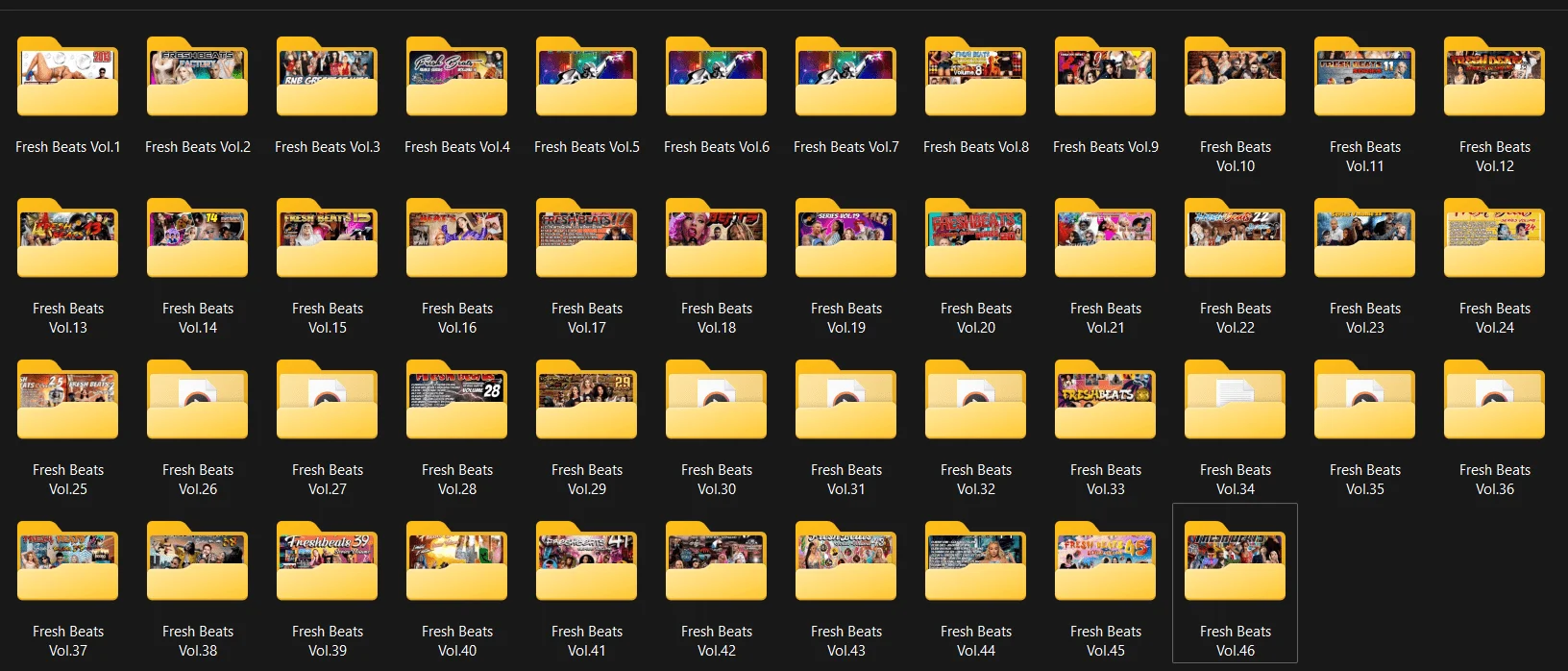Click the Fresh Beats Vol.41 folder icon

pos(587,561)
